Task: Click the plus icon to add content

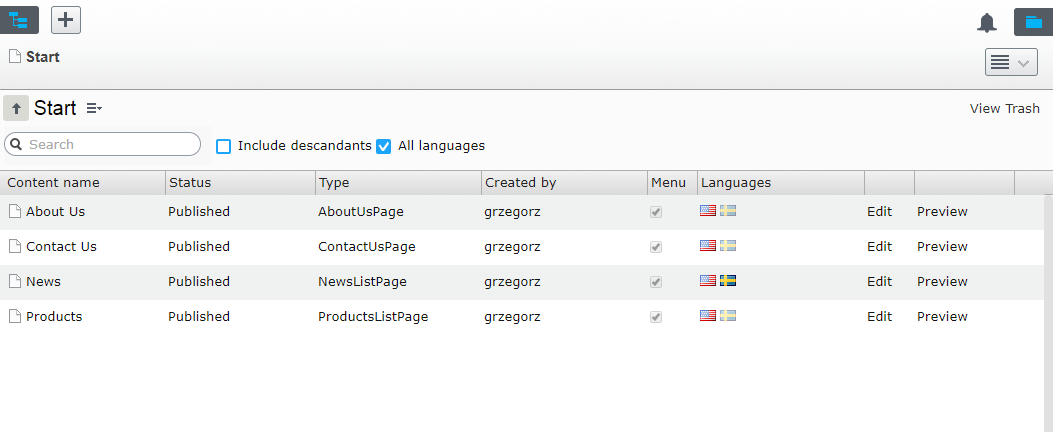Action: 66,20
